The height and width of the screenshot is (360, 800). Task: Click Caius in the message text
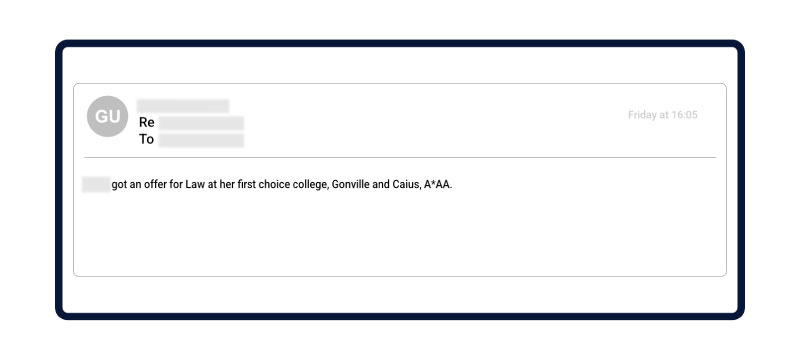pyautogui.click(x=406, y=185)
